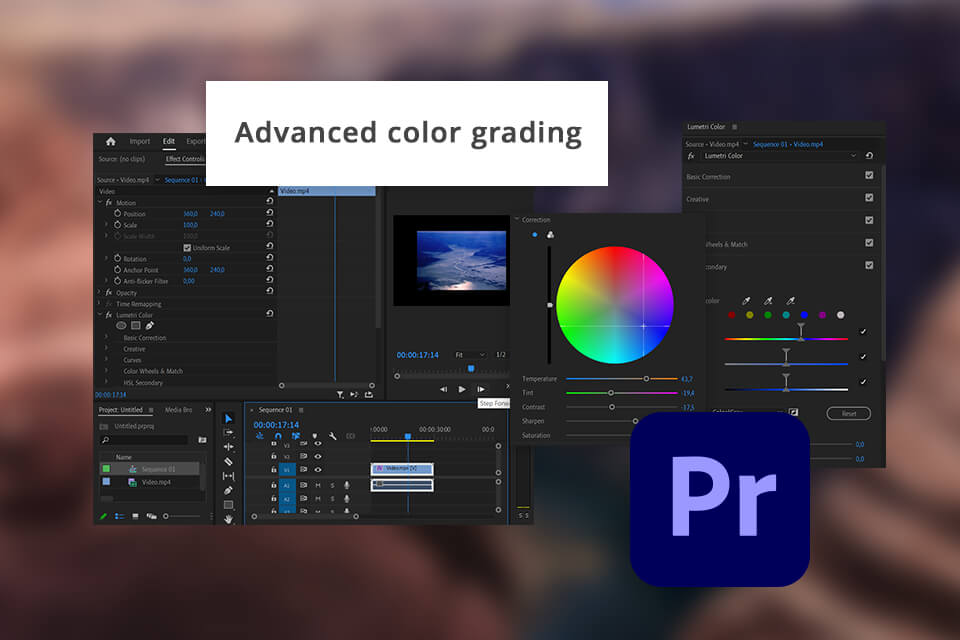960x640 pixels.
Task: Select the Razor tool
Action: 228,462
